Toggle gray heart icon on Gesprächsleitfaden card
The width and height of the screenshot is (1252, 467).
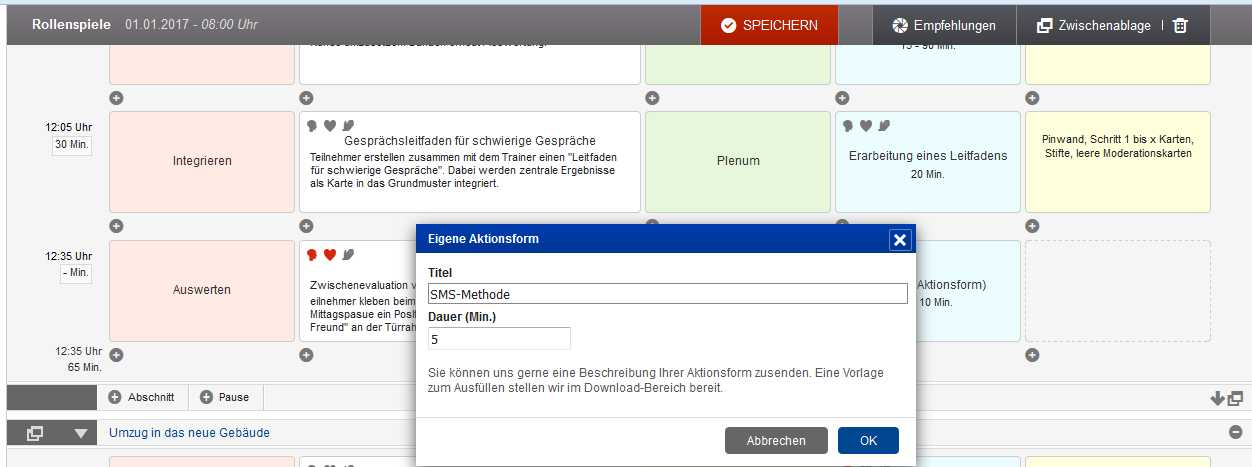point(329,126)
